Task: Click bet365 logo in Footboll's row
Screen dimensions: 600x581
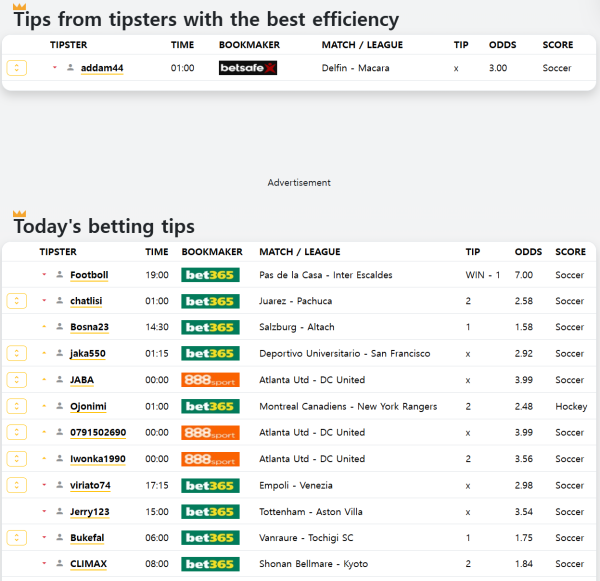Action: (x=210, y=275)
